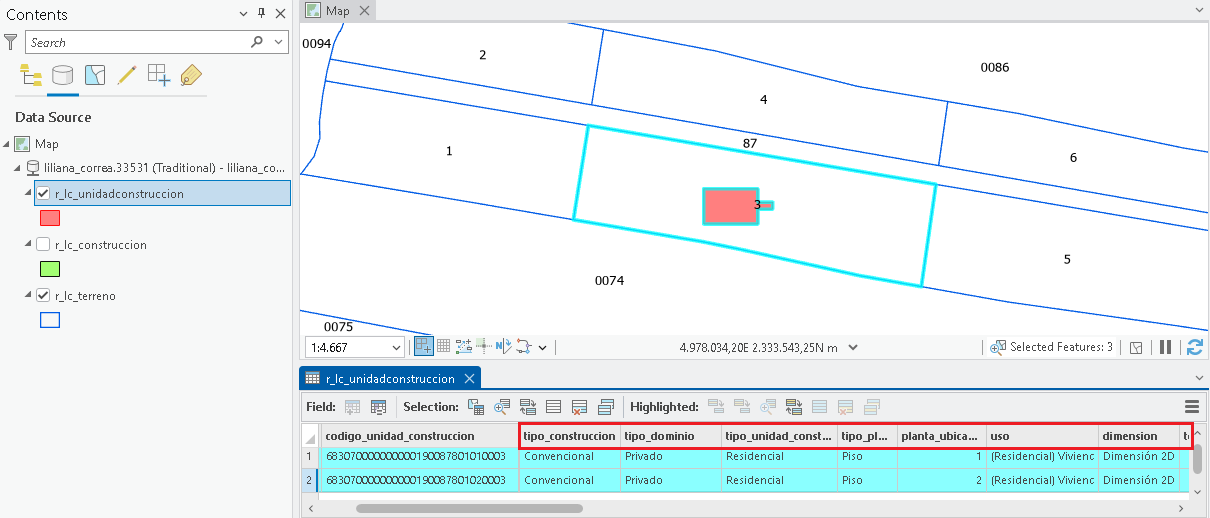1210x518 pixels.
Task: Click the codigo_unidad_construccion column header
Action: [420, 436]
